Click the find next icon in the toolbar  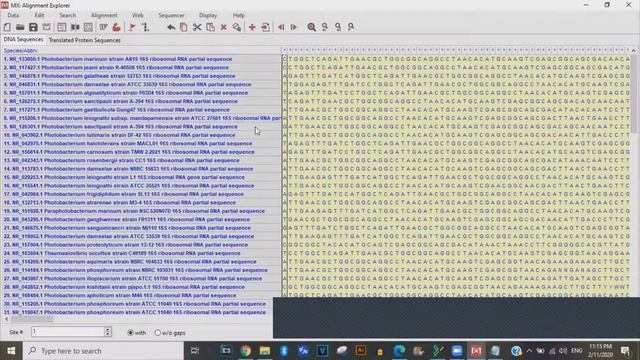[338, 27]
